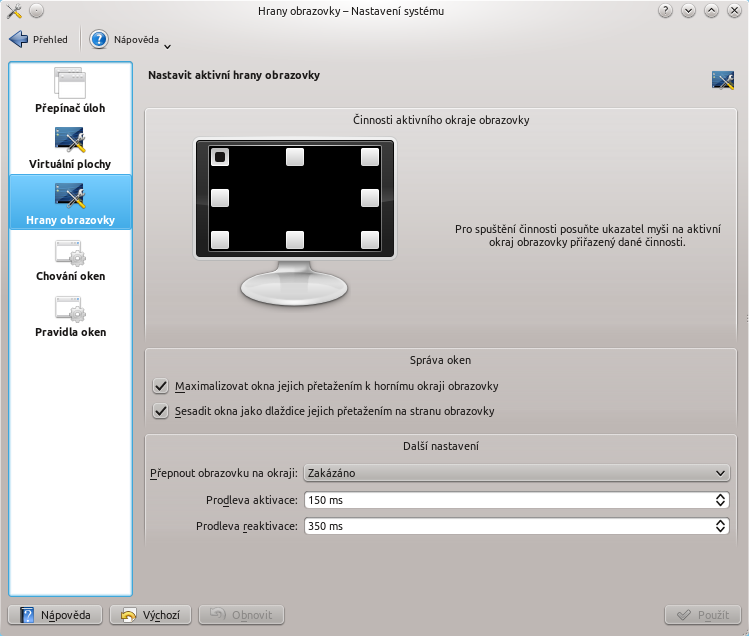Viewport: 749px width, 636px height.
Task: Click the right-middle screen edge square
Action: [370, 198]
